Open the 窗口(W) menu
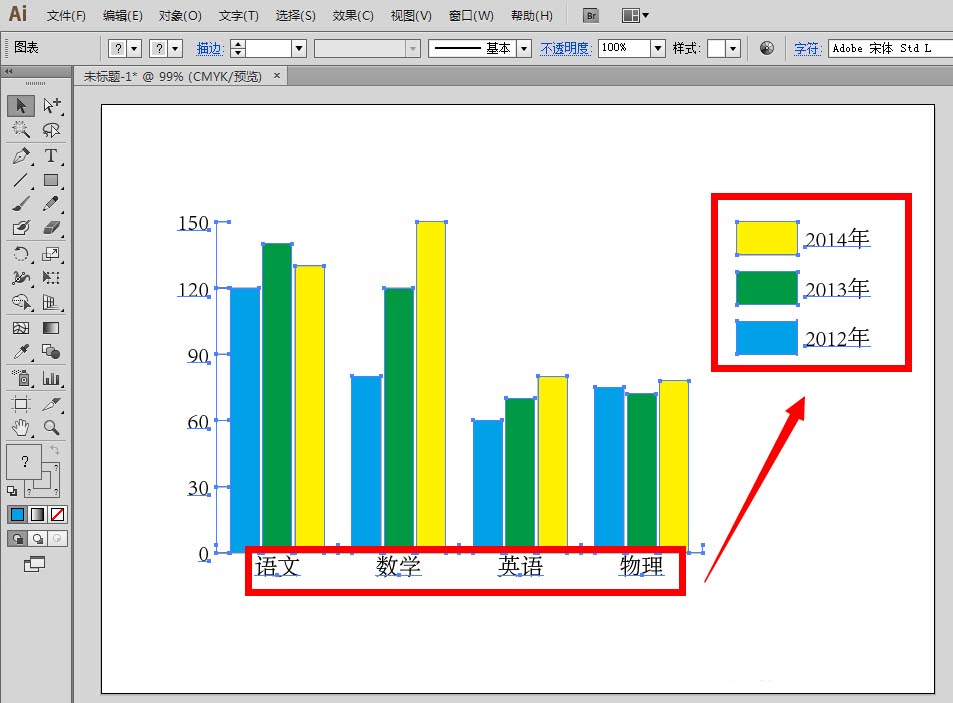This screenshot has height=703, width=953. tap(471, 15)
